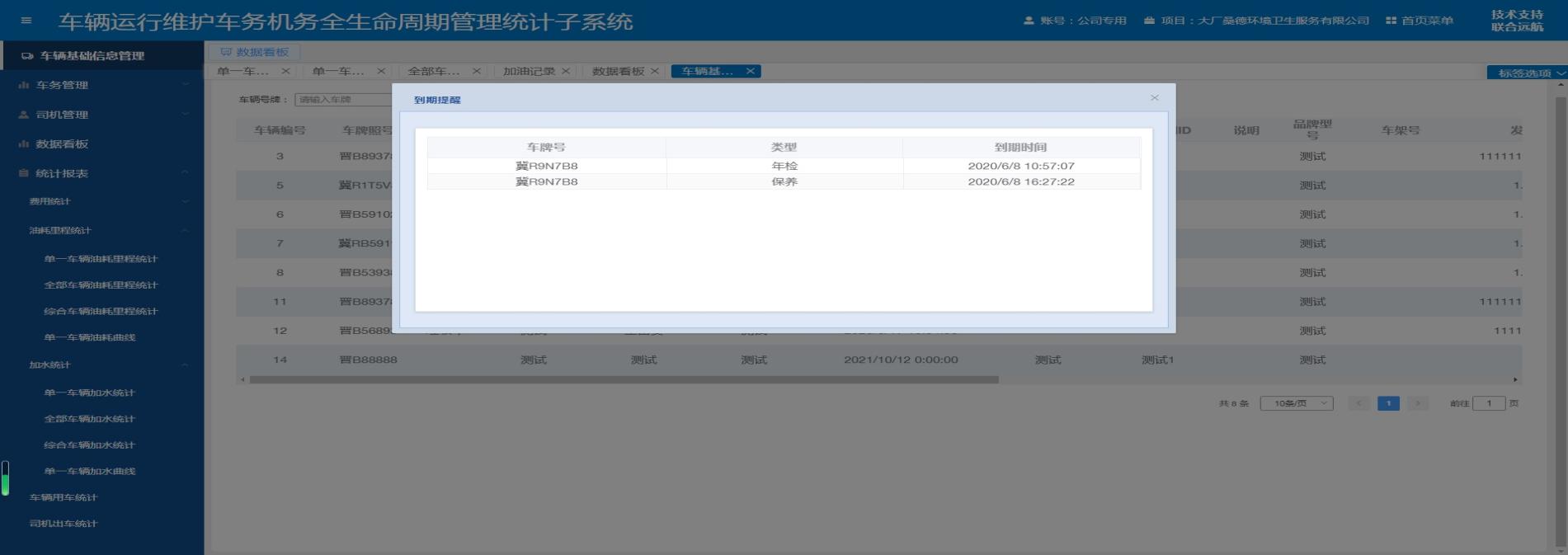Open 单一车辆加水曲线 item
The height and width of the screenshot is (555, 1568).
[90, 472]
